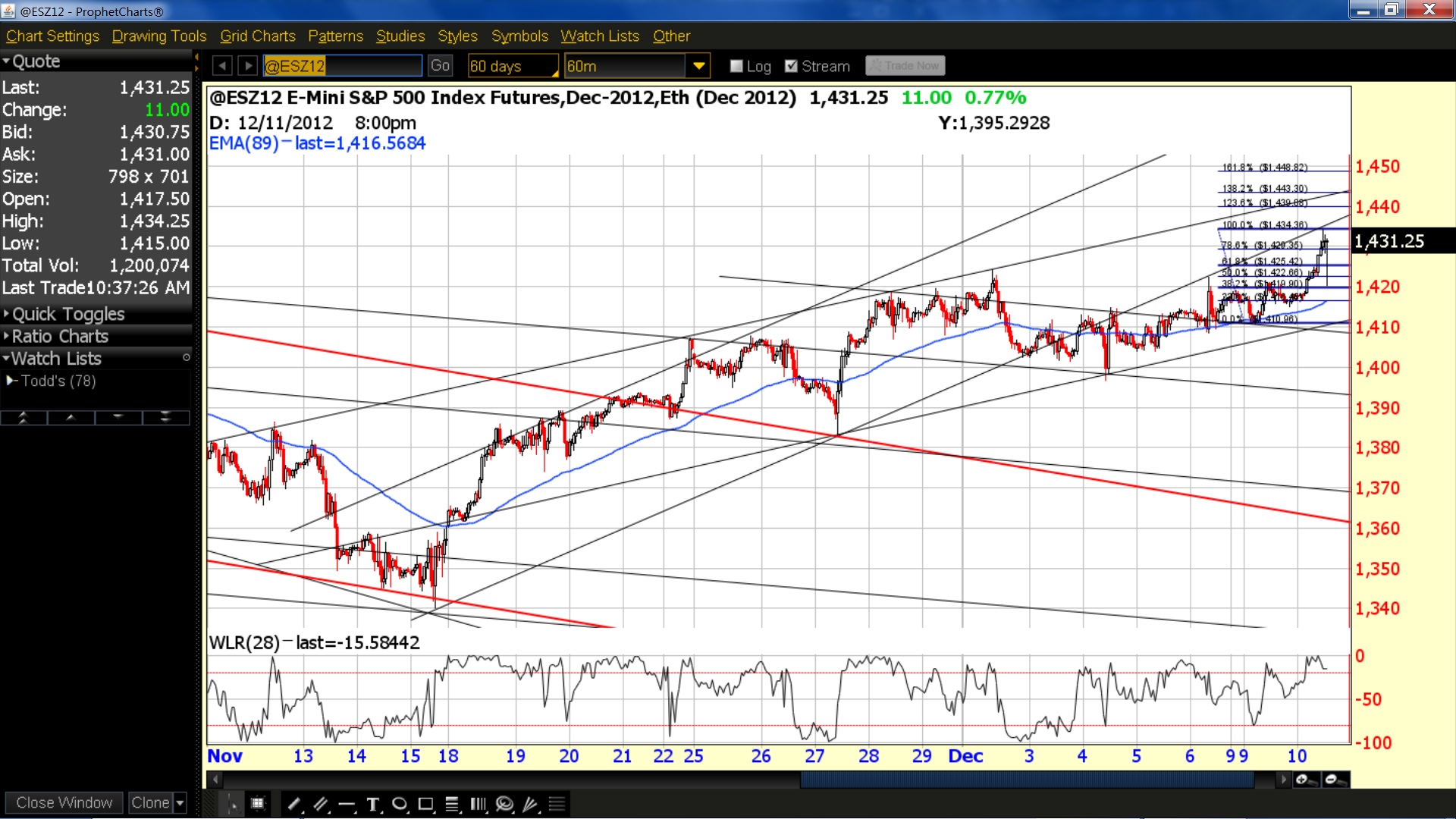
Task: Select the trendline drawing tool
Action: (x=294, y=804)
